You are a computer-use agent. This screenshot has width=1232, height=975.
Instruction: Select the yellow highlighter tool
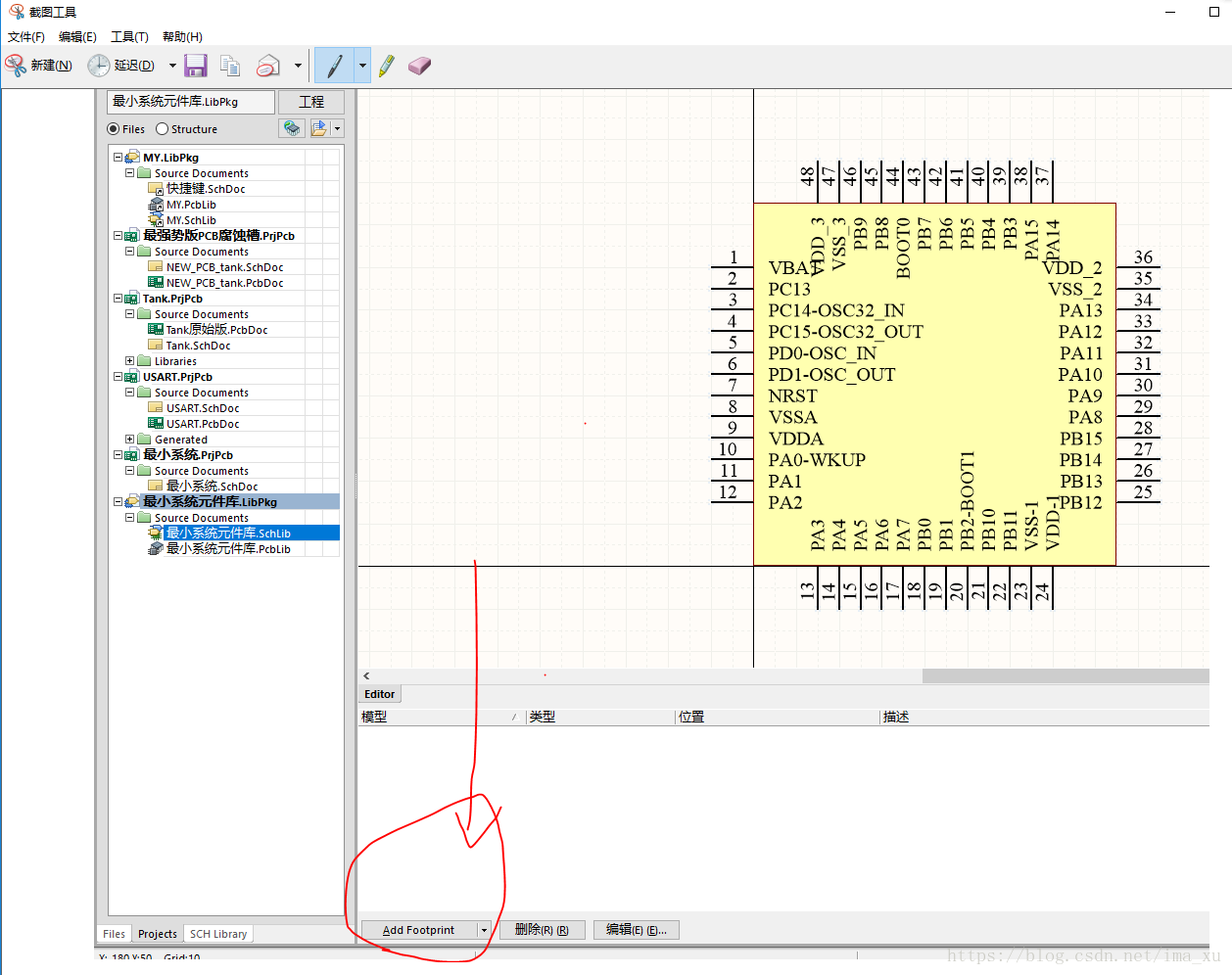pyautogui.click(x=387, y=66)
